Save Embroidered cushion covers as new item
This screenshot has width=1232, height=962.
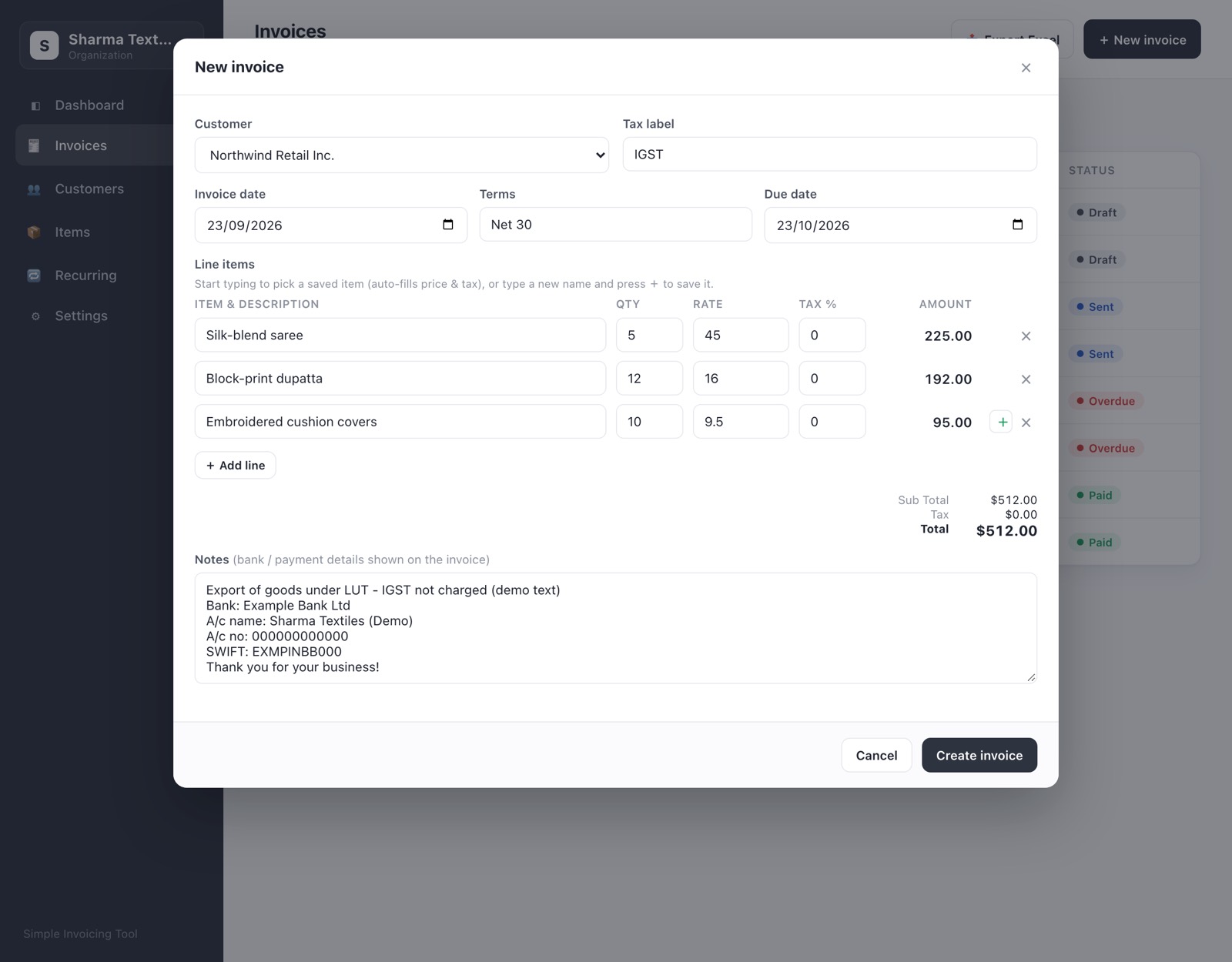click(x=1001, y=422)
